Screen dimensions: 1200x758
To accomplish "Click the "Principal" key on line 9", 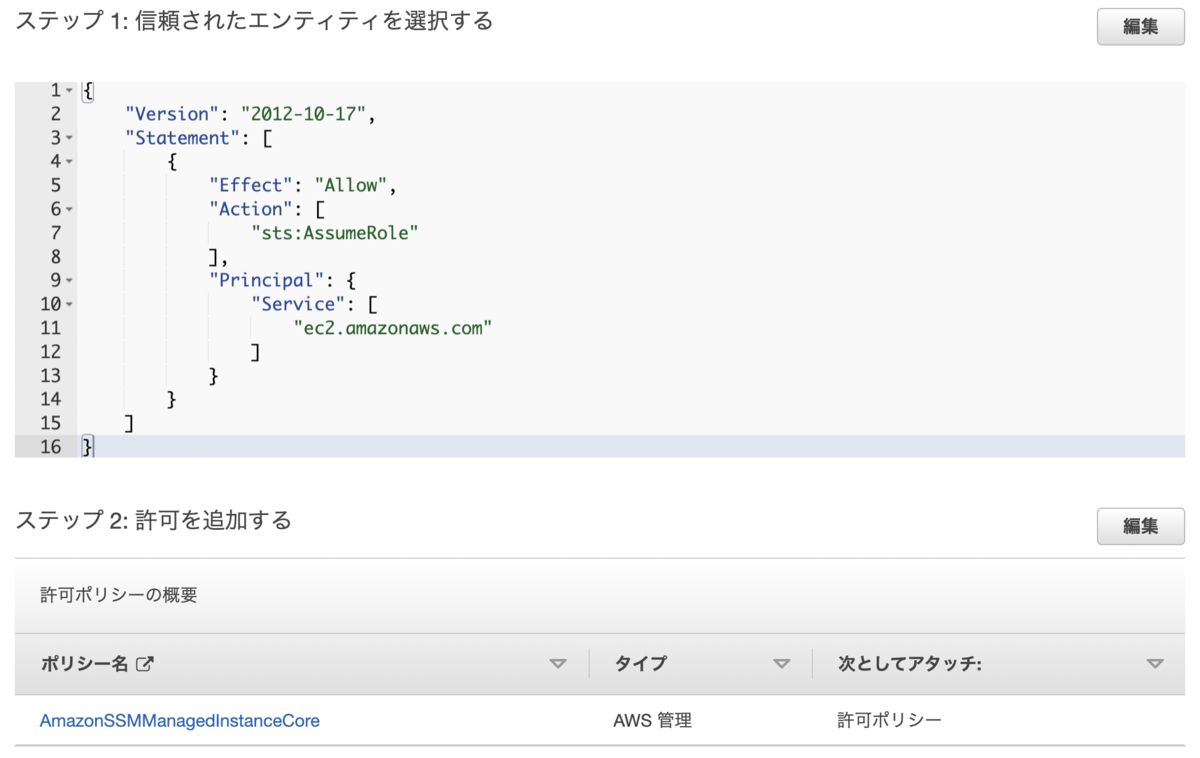I will (267, 280).
